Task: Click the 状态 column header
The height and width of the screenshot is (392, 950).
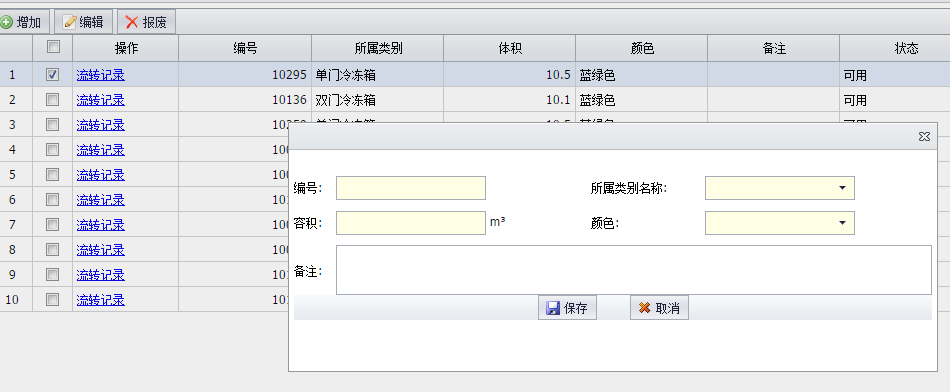Action: tap(895, 48)
